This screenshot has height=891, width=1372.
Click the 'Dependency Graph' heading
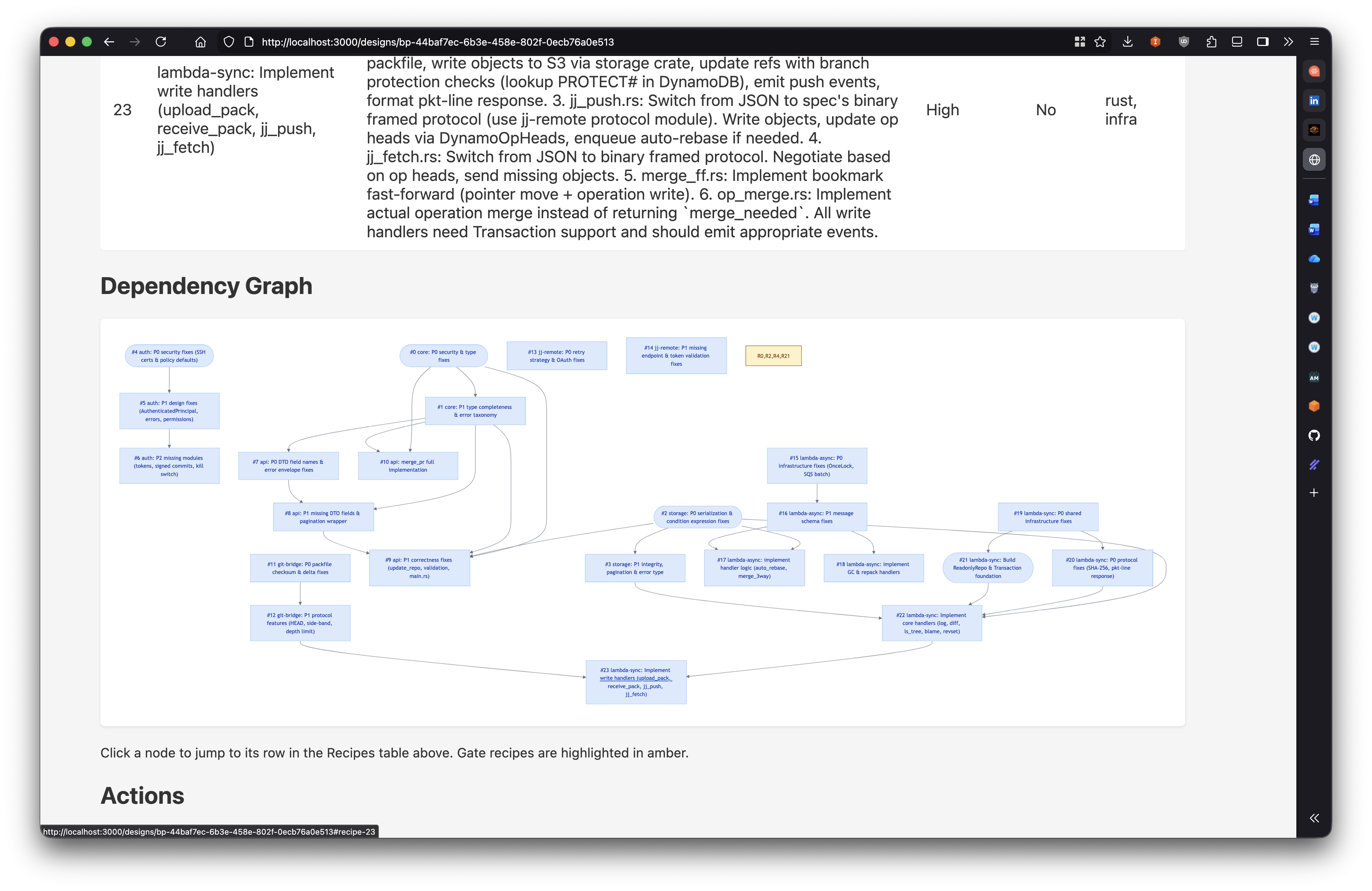point(206,286)
